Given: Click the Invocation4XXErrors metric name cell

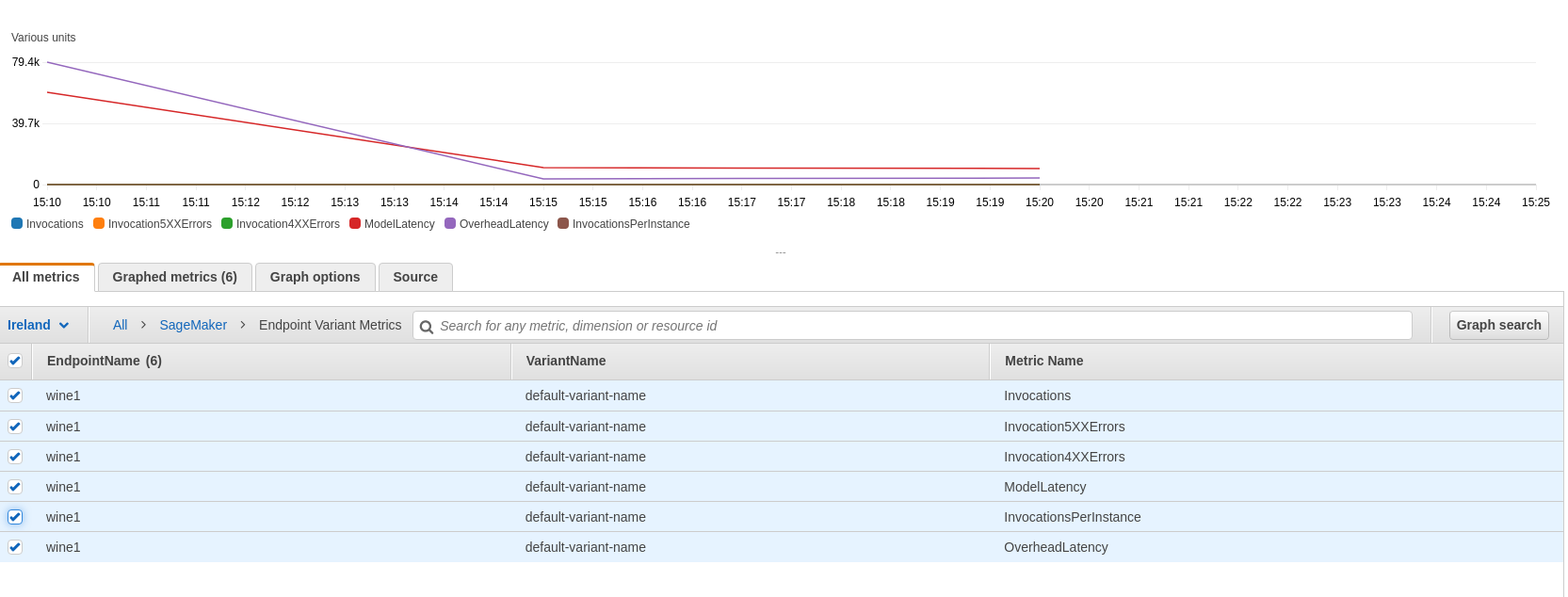Looking at the screenshot, I should 1064,457.
